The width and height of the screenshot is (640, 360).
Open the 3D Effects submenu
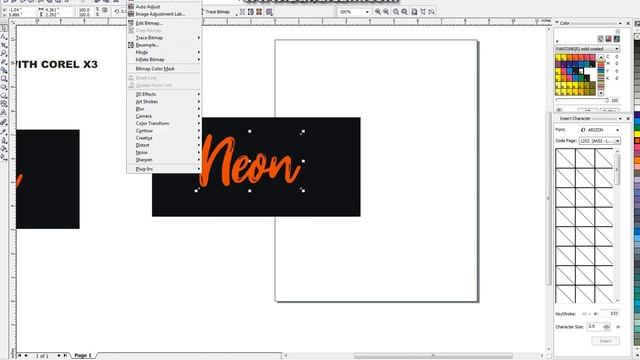click(164, 94)
